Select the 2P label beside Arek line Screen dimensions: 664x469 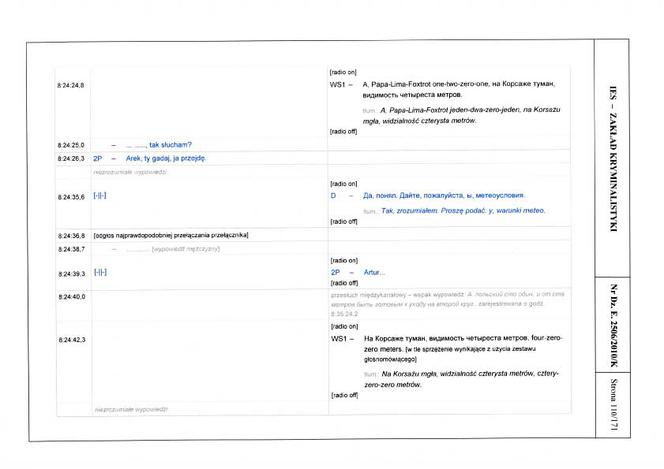pyautogui.click(x=98, y=158)
